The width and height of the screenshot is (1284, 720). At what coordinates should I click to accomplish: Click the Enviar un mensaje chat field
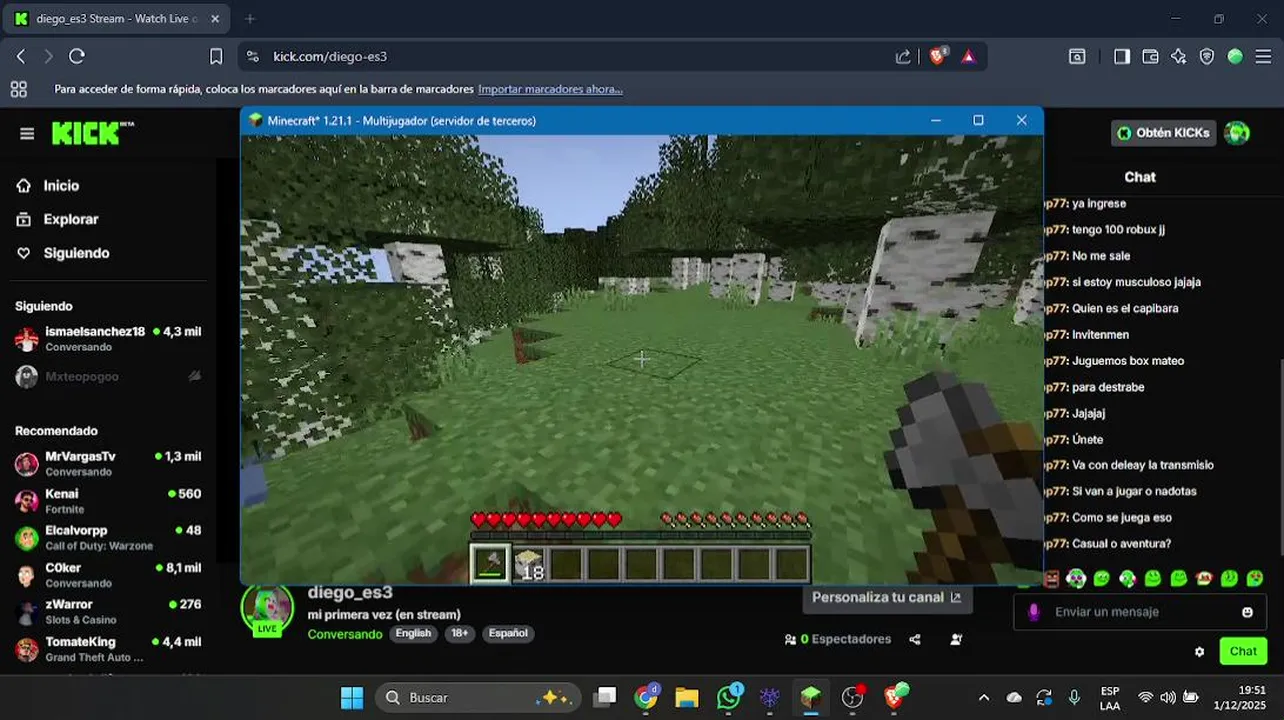1139,612
